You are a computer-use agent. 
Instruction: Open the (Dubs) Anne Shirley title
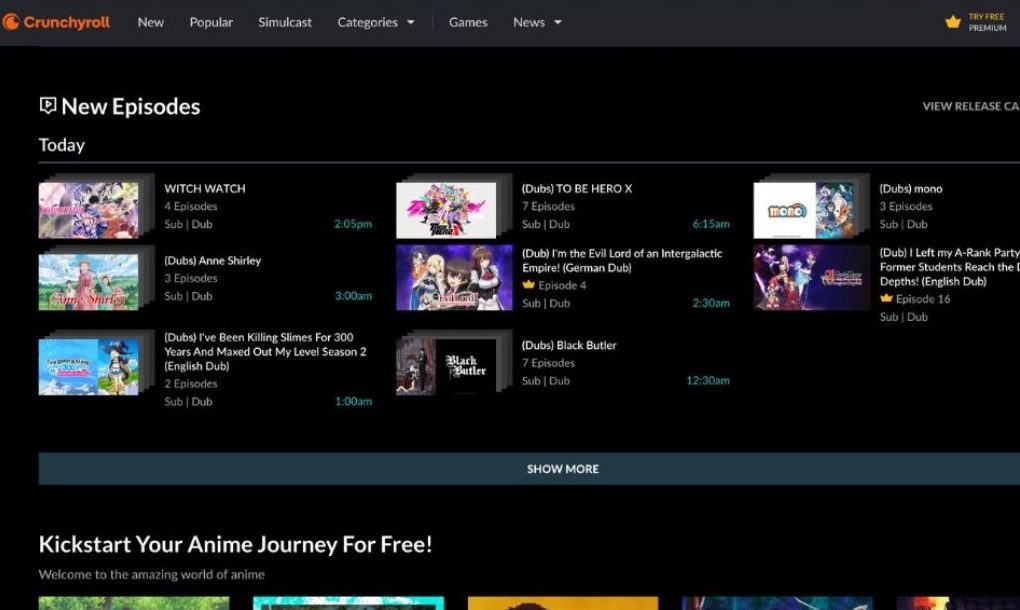[213, 260]
